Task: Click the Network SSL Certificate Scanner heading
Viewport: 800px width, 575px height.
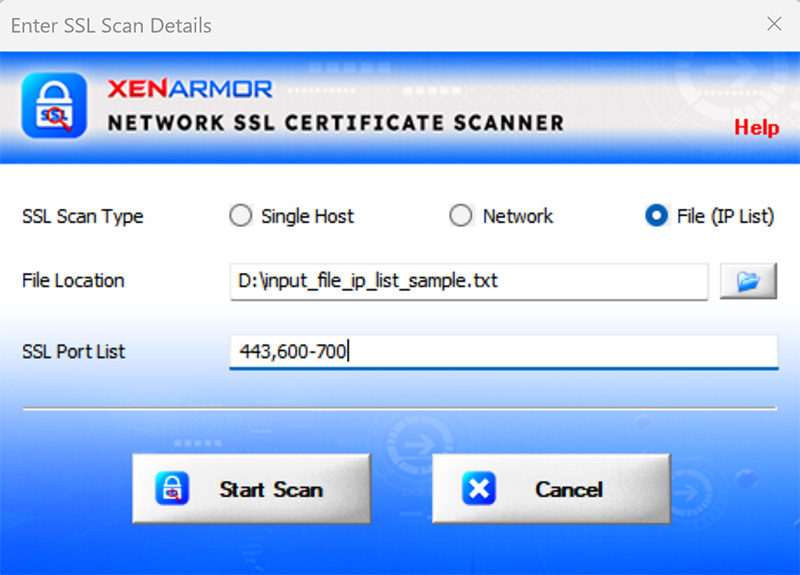Action: click(336, 123)
